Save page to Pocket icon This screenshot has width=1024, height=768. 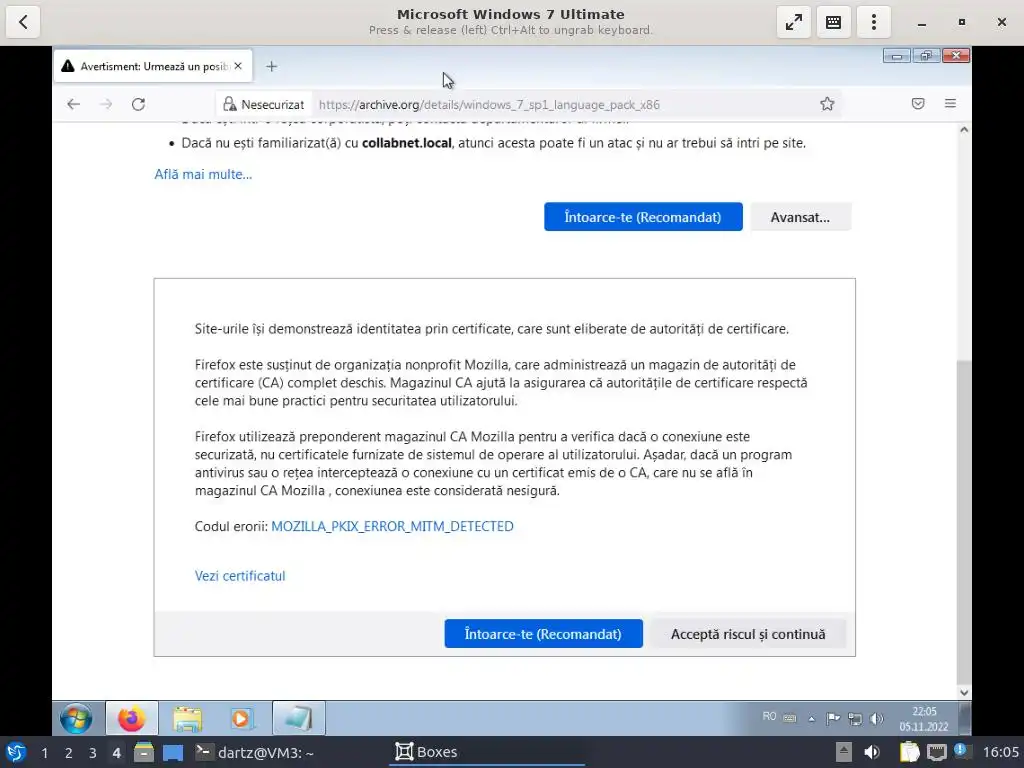[918, 103]
